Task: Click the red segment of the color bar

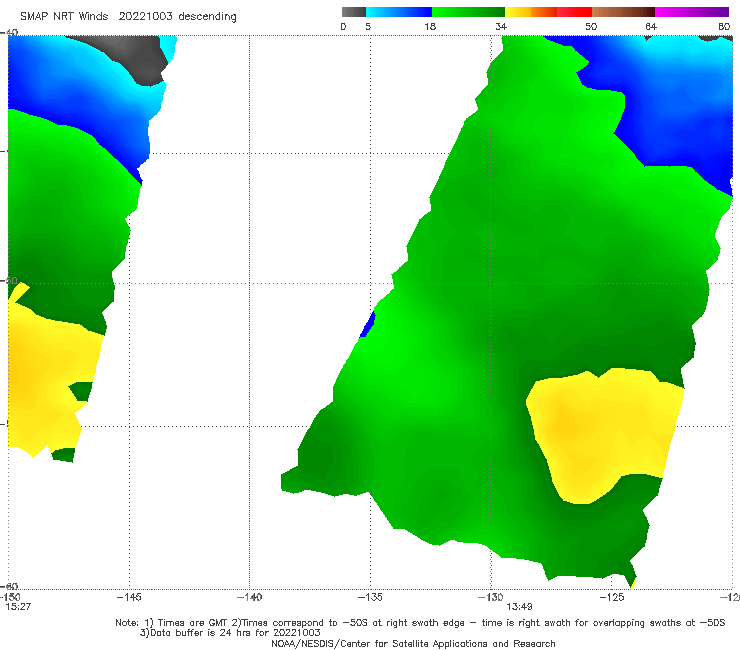Action: click(x=574, y=12)
